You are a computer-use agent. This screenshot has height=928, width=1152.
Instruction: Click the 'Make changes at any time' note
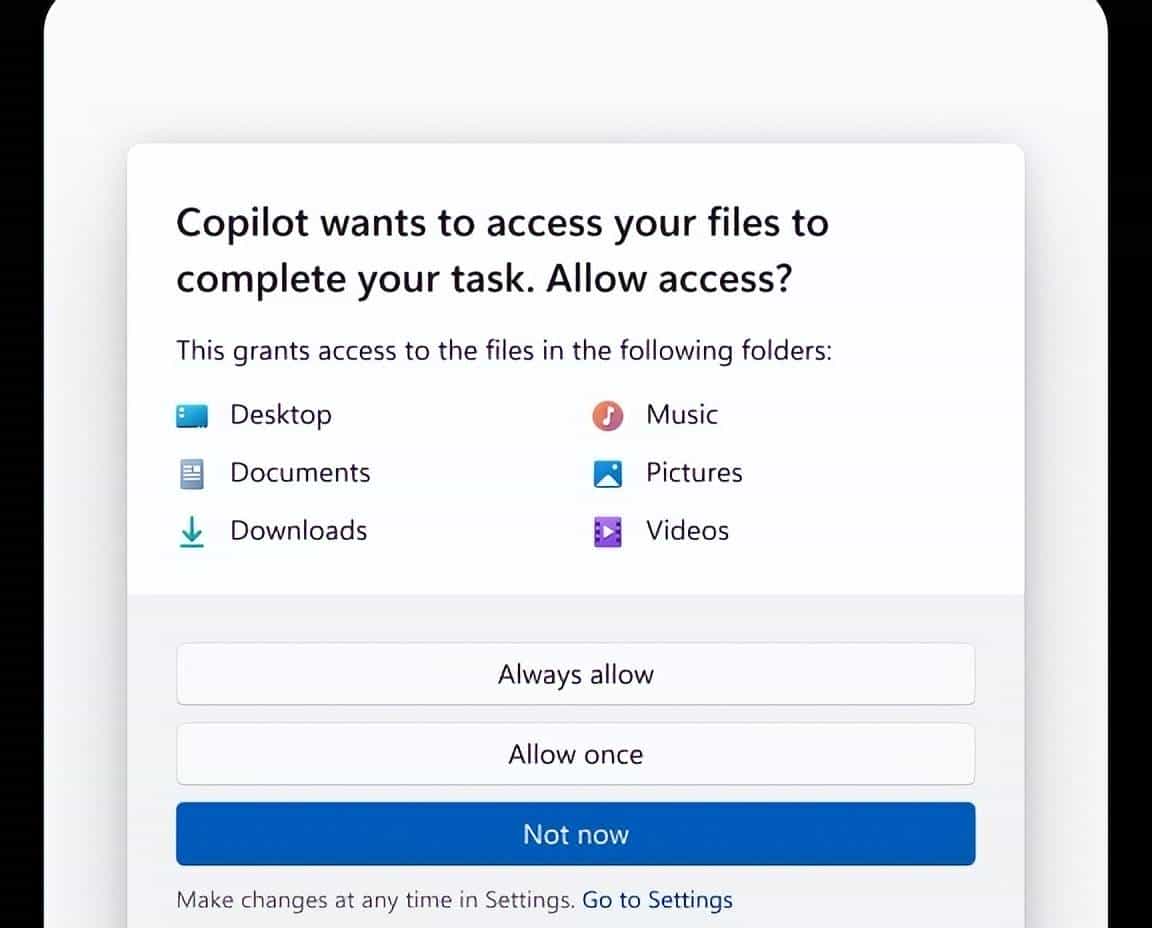coord(376,900)
